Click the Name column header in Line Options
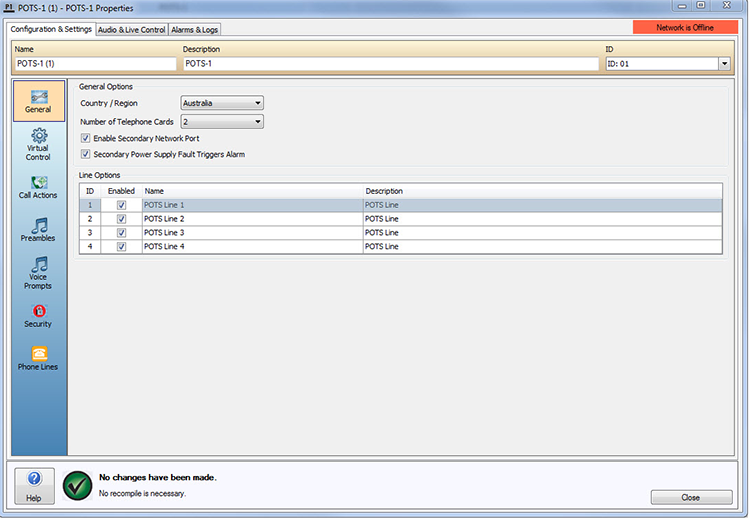 (253, 191)
